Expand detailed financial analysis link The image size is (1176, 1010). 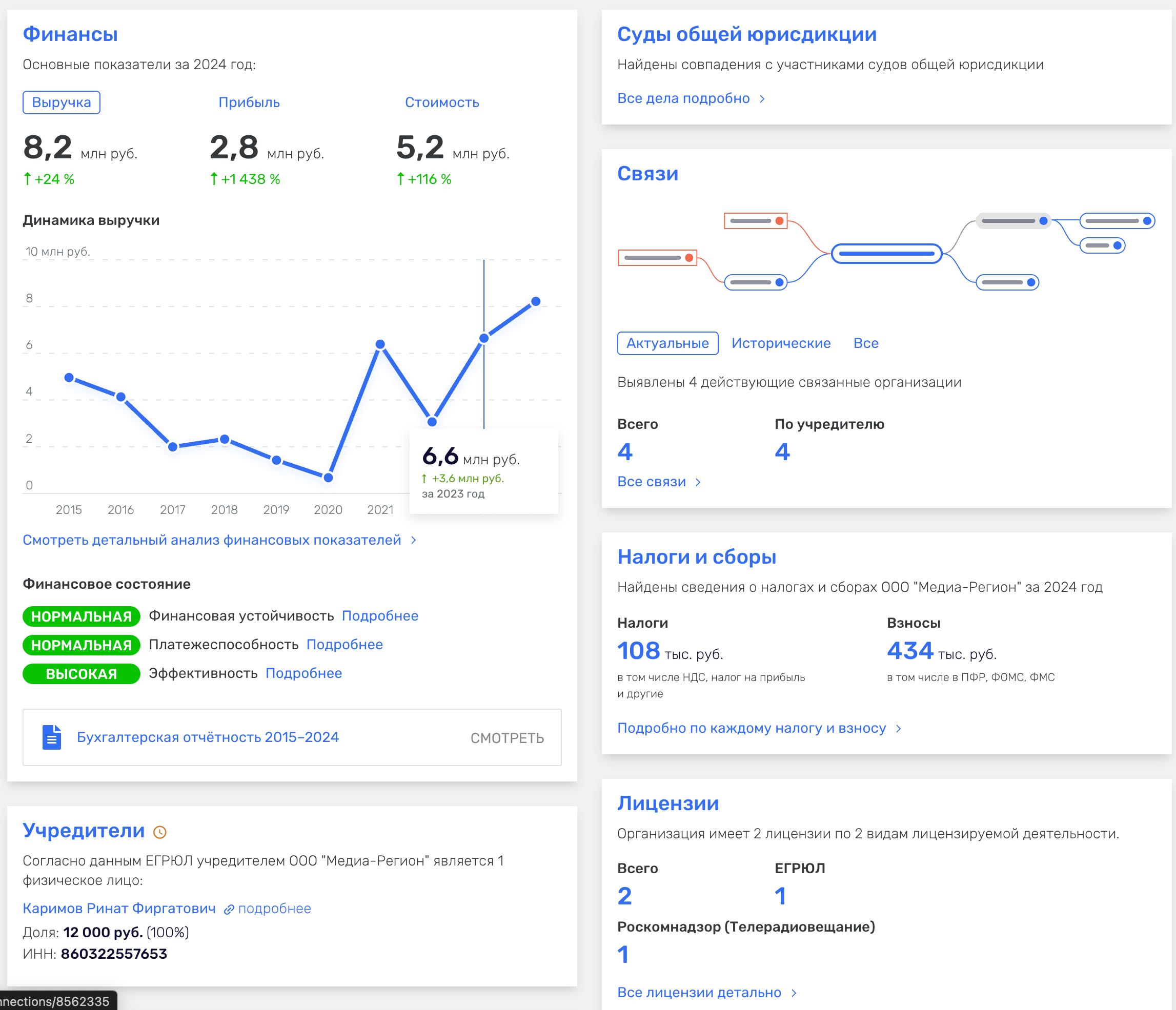click(212, 540)
